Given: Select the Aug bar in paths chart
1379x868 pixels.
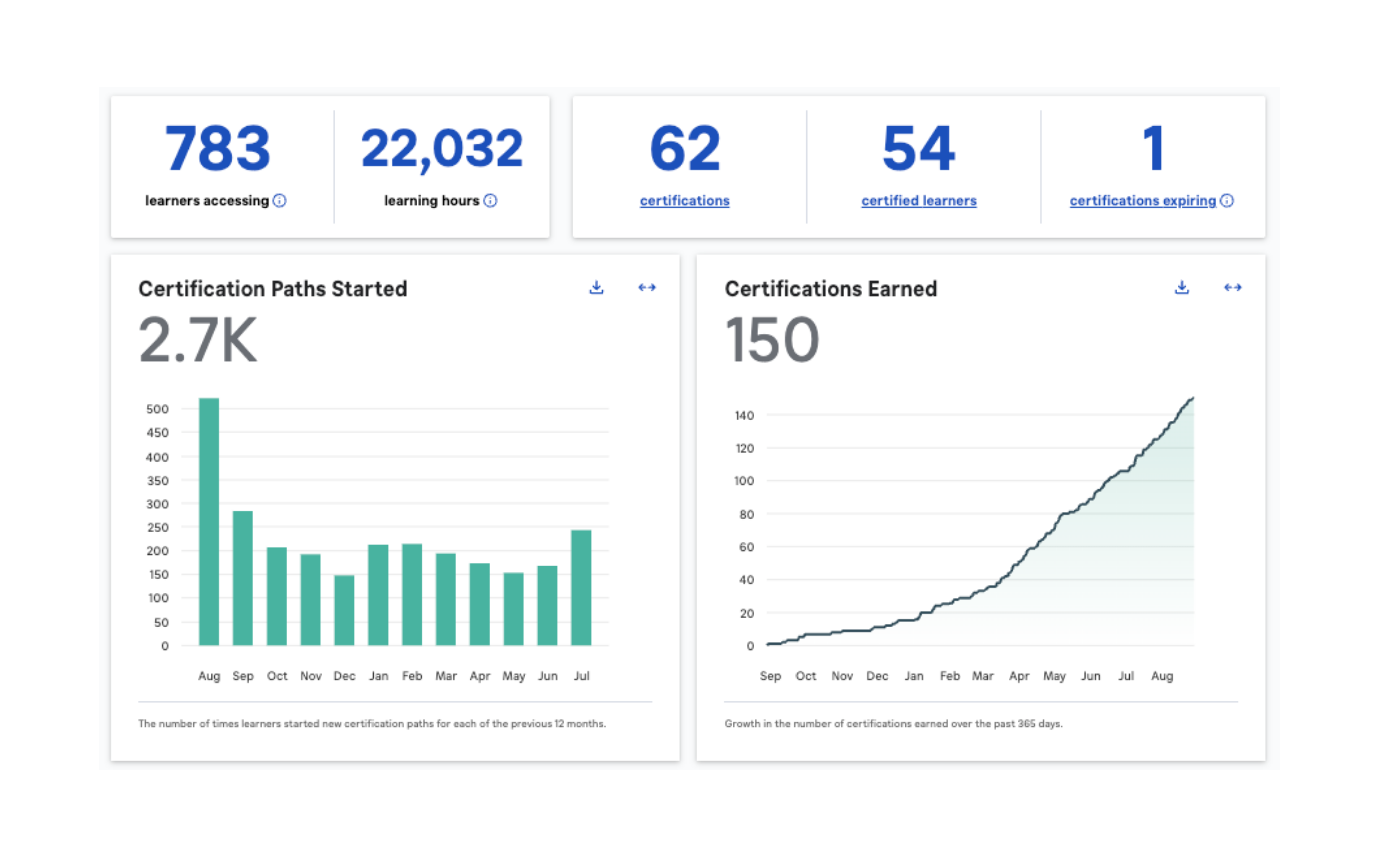Looking at the screenshot, I should [209, 522].
